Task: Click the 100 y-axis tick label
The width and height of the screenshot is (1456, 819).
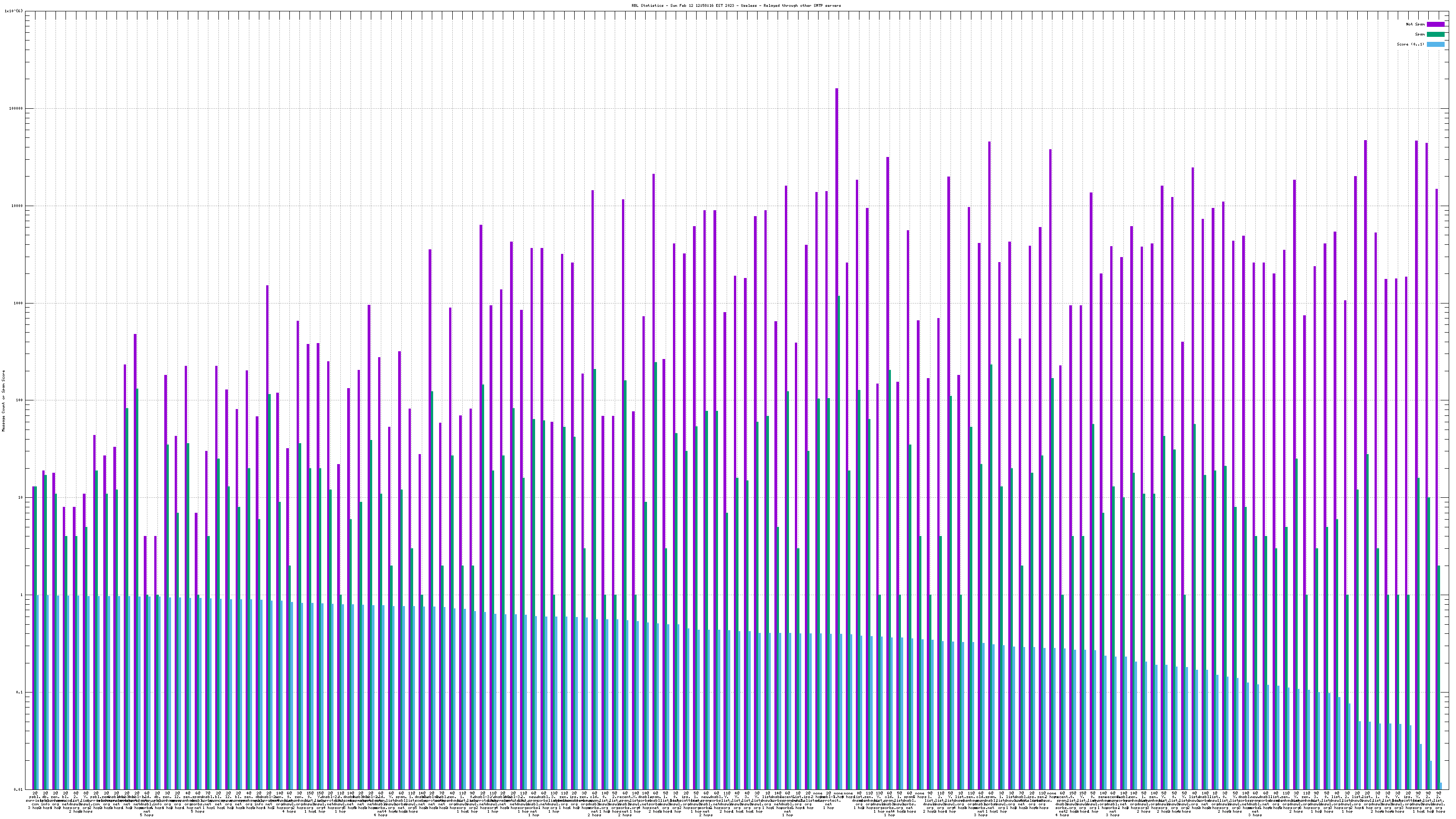Action: pyautogui.click(x=20, y=400)
